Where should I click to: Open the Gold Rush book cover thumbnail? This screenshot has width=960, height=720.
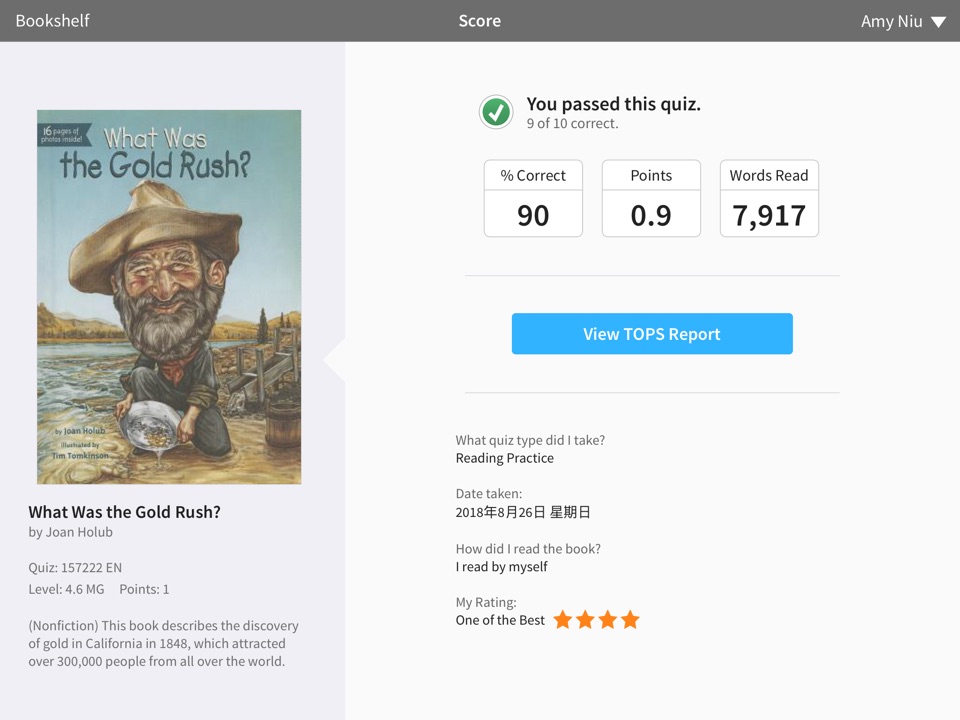point(169,297)
